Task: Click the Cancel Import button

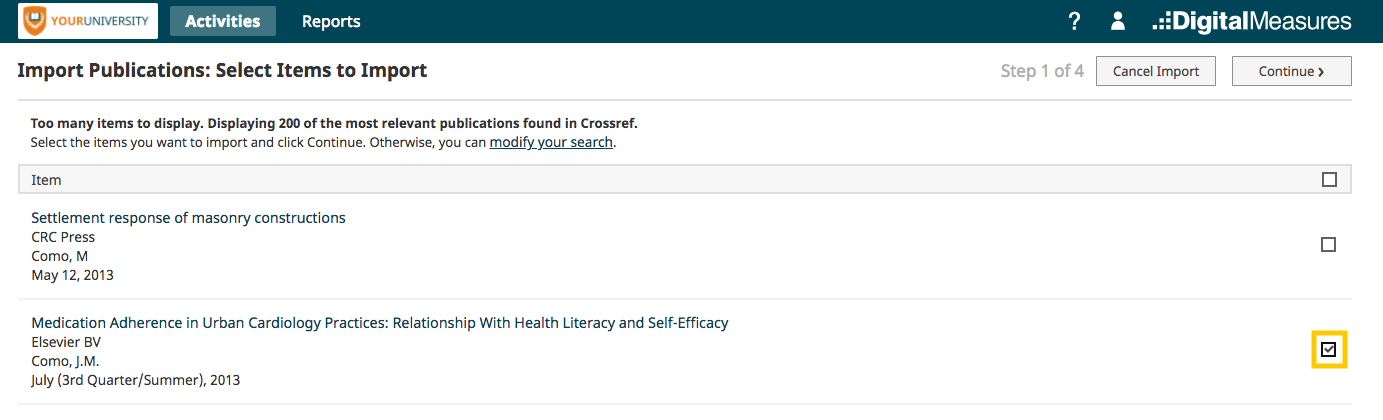Action: click(x=1156, y=71)
